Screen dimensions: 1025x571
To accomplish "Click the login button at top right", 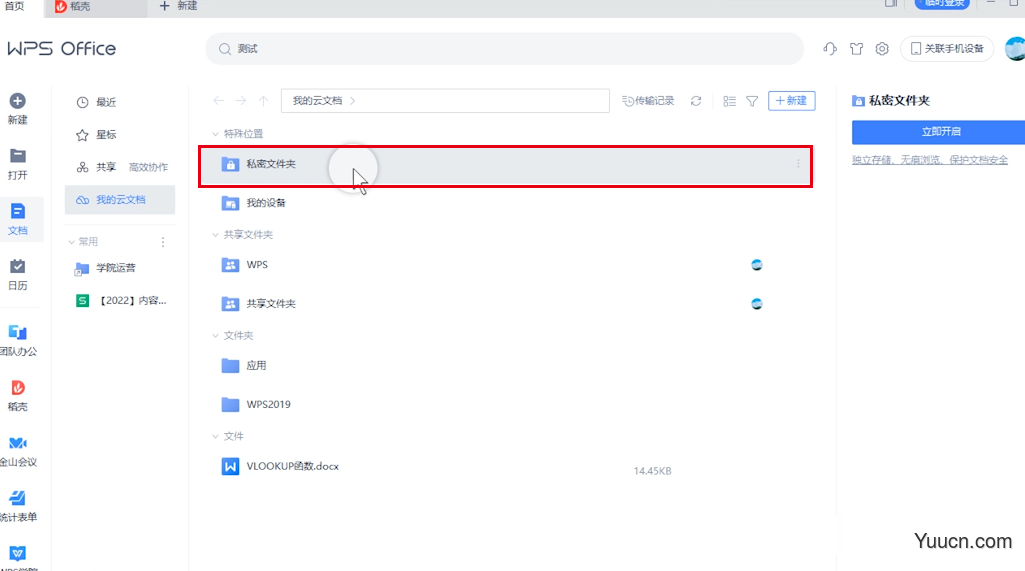I will 942,4.
